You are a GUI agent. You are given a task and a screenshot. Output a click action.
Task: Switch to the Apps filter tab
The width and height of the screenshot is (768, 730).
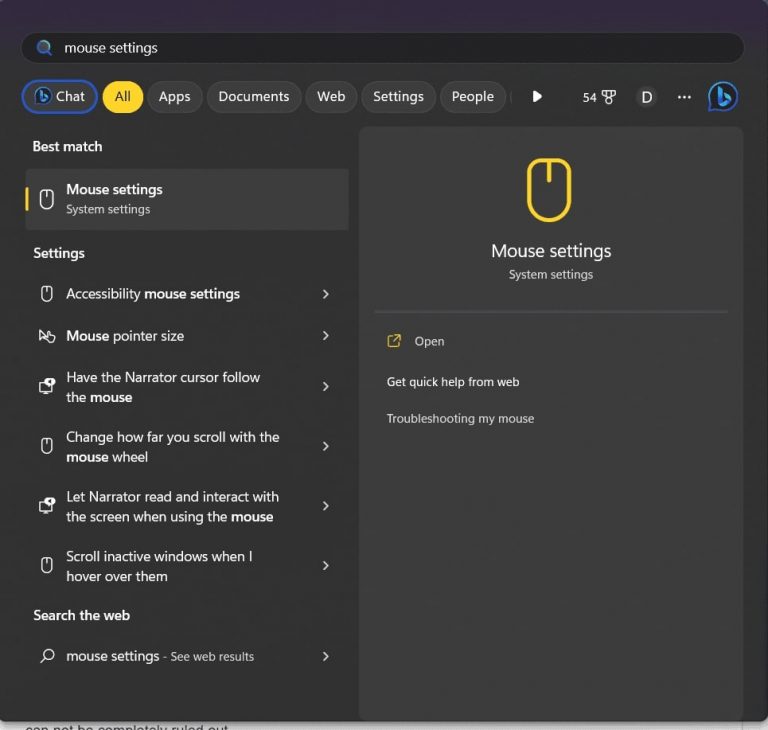click(x=174, y=97)
